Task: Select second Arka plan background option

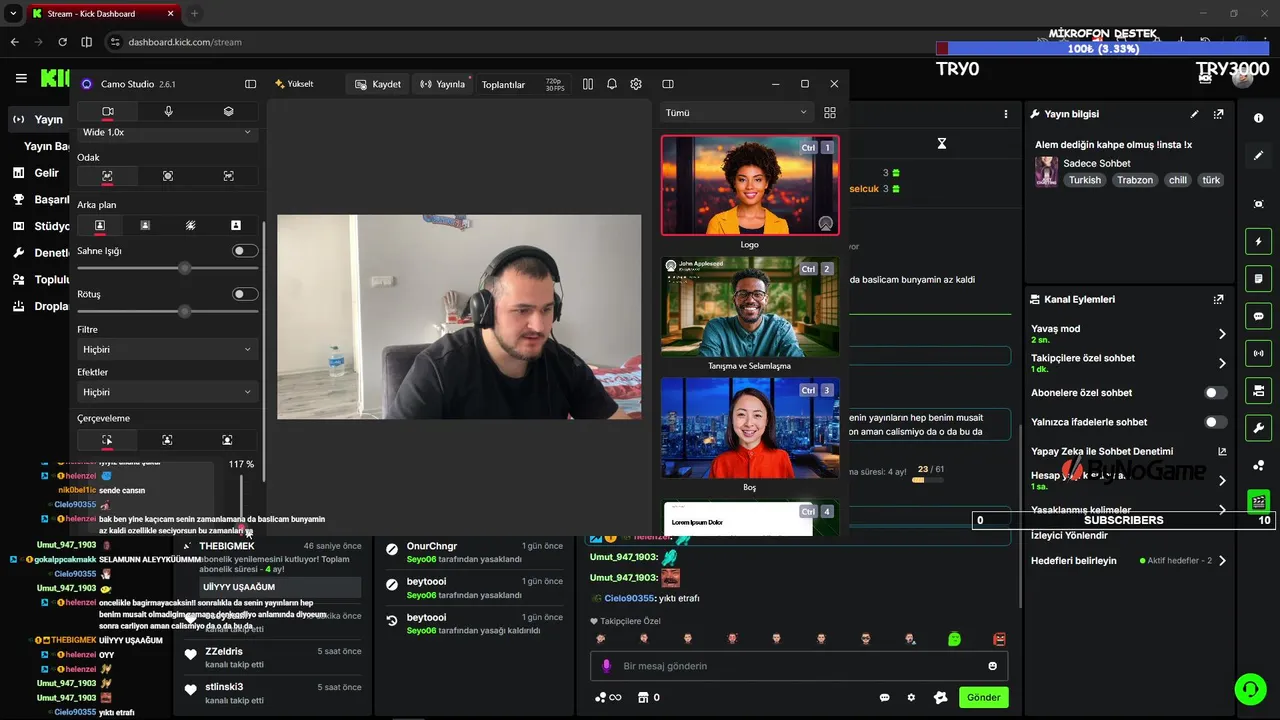Action: pyautogui.click(x=145, y=226)
